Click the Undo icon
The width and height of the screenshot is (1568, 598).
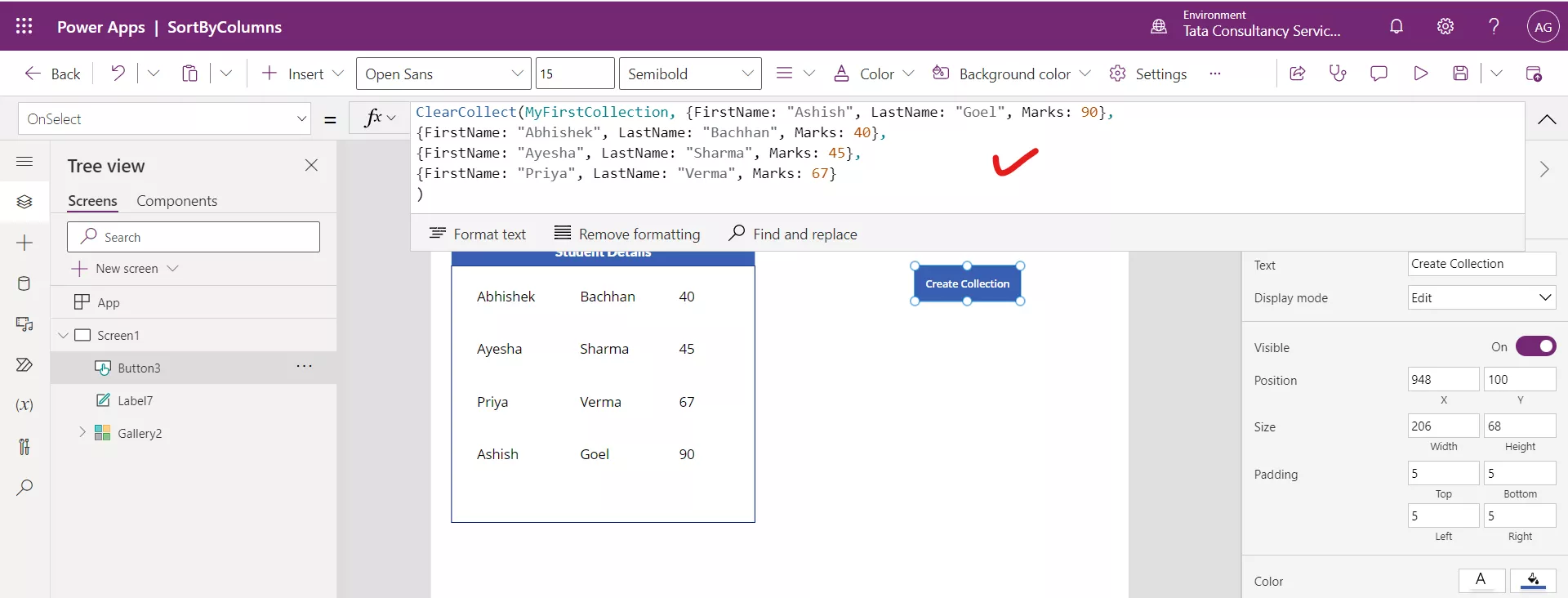pos(118,74)
